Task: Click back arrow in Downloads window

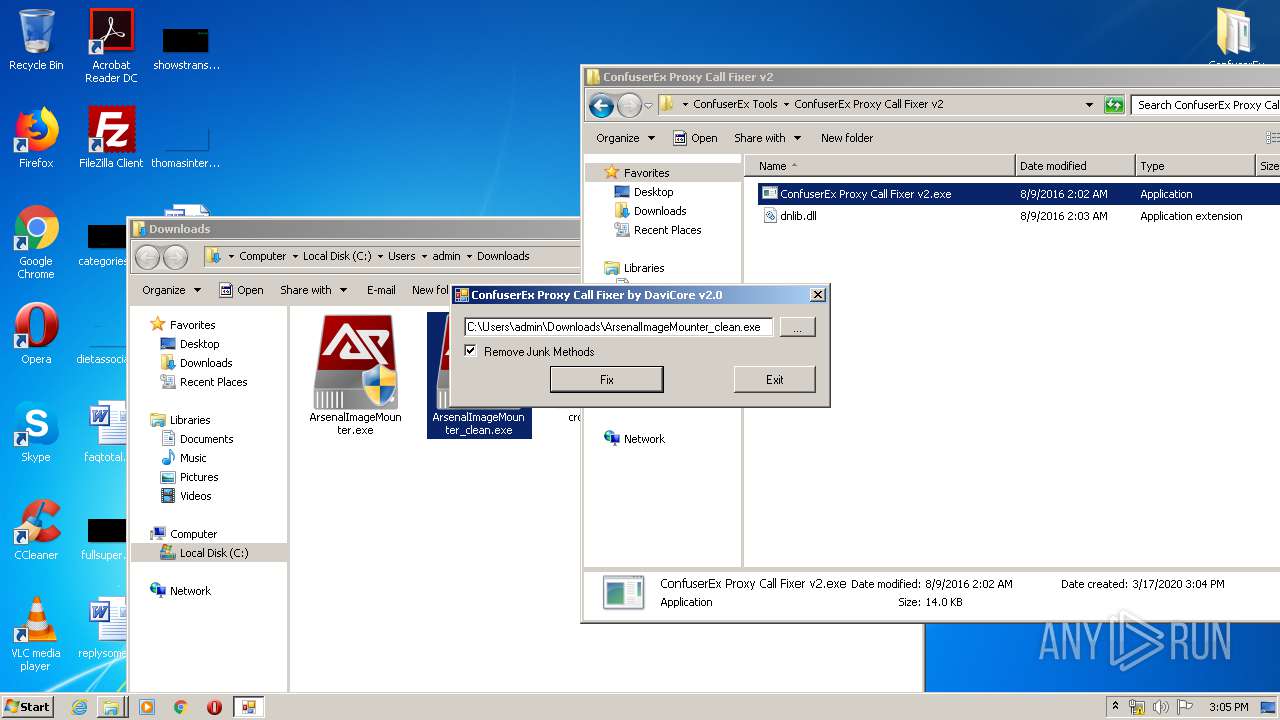Action: [147, 257]
